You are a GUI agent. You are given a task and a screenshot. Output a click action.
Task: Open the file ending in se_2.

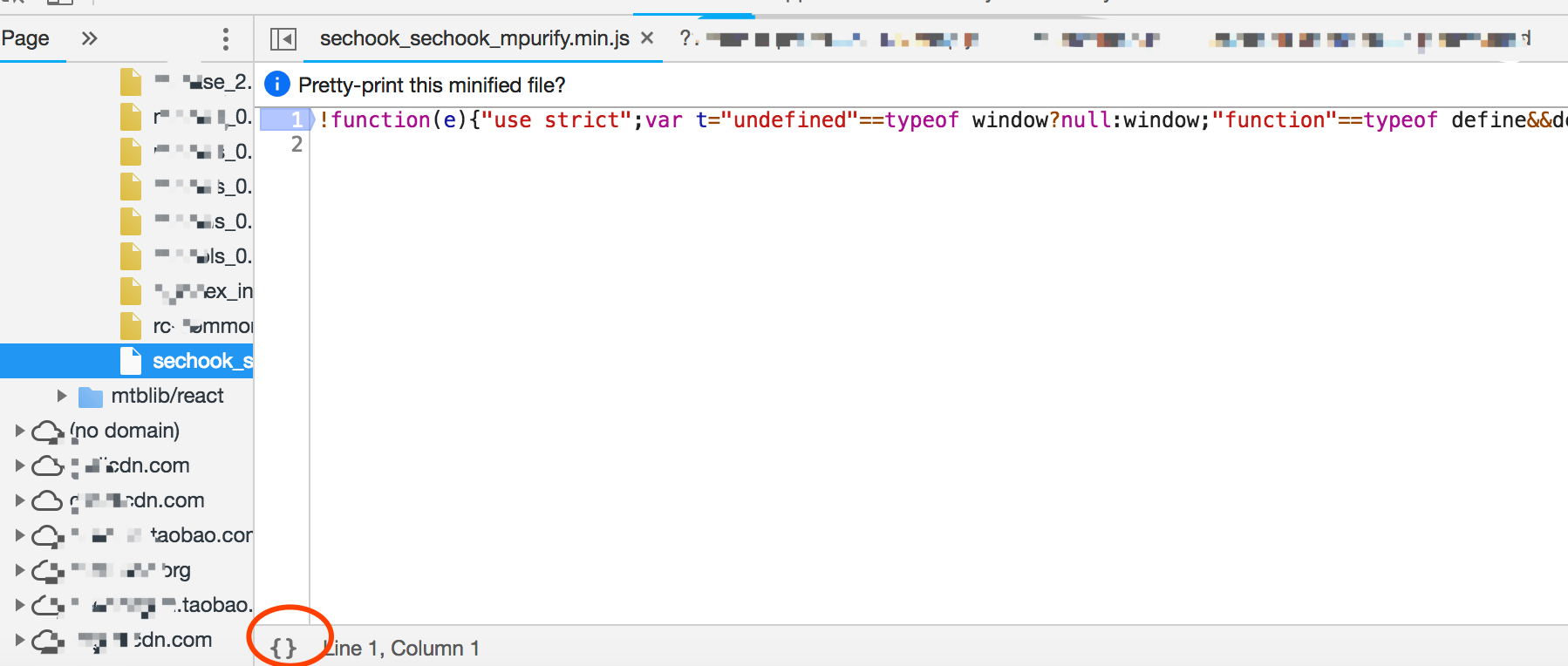(x=126, y=82)
